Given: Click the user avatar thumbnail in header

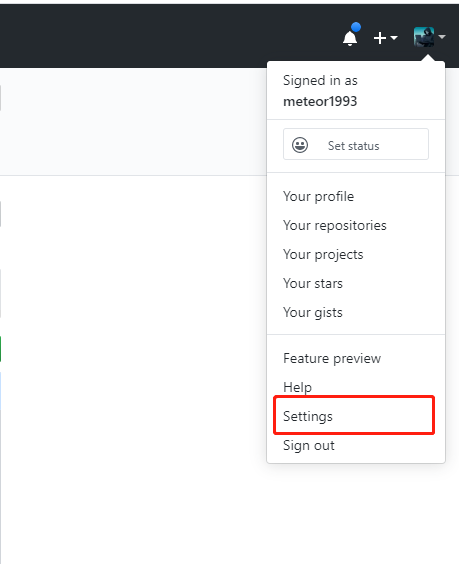Looking at the screenshot, I should [x=424, y=37].
